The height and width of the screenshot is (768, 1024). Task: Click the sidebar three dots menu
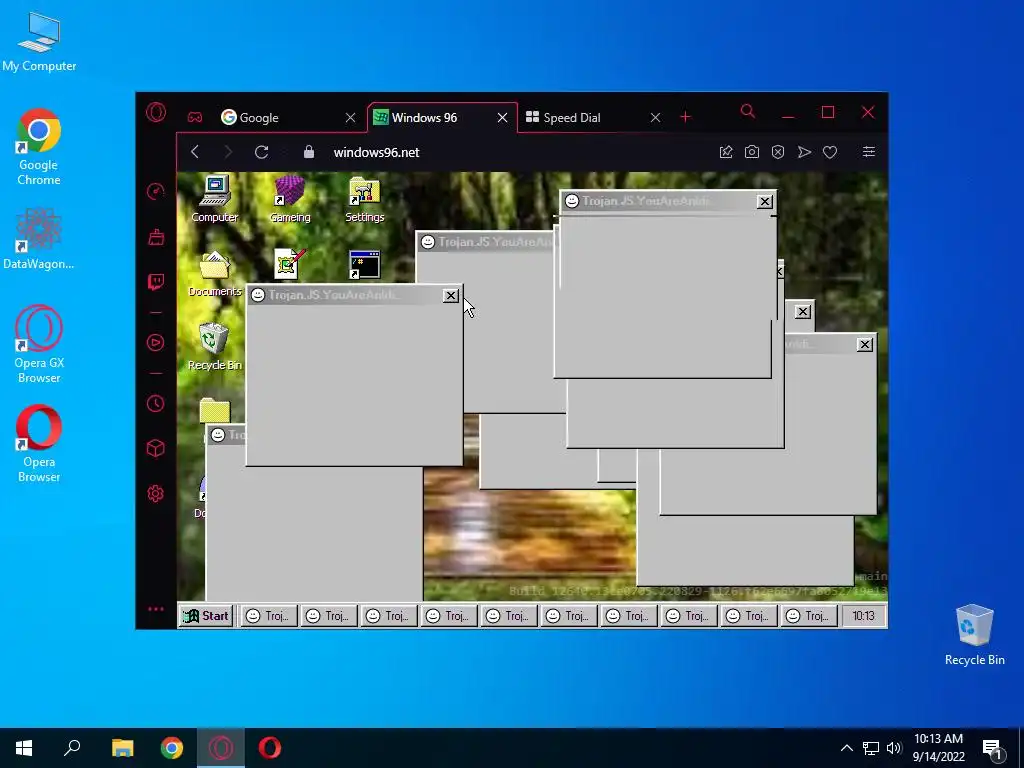click(x=155, y=609)
